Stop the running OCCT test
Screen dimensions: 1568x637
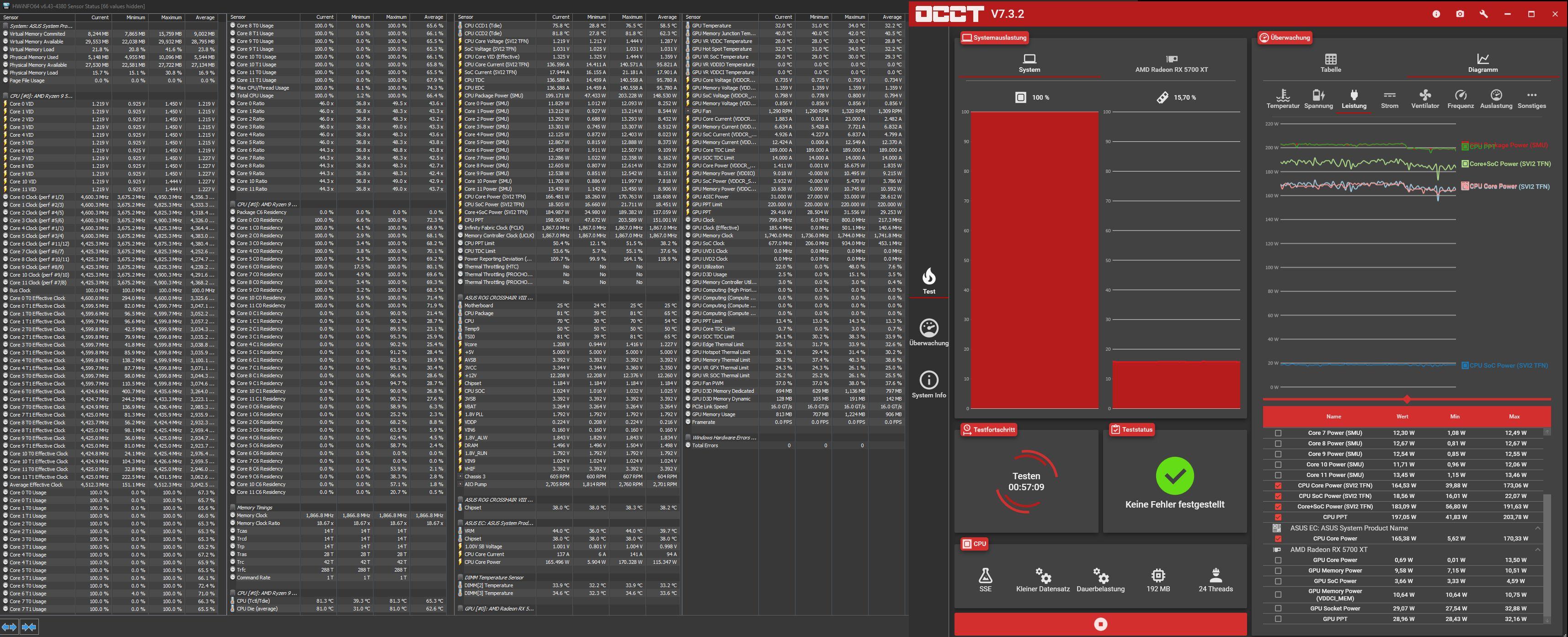[x=1100, y=624]
